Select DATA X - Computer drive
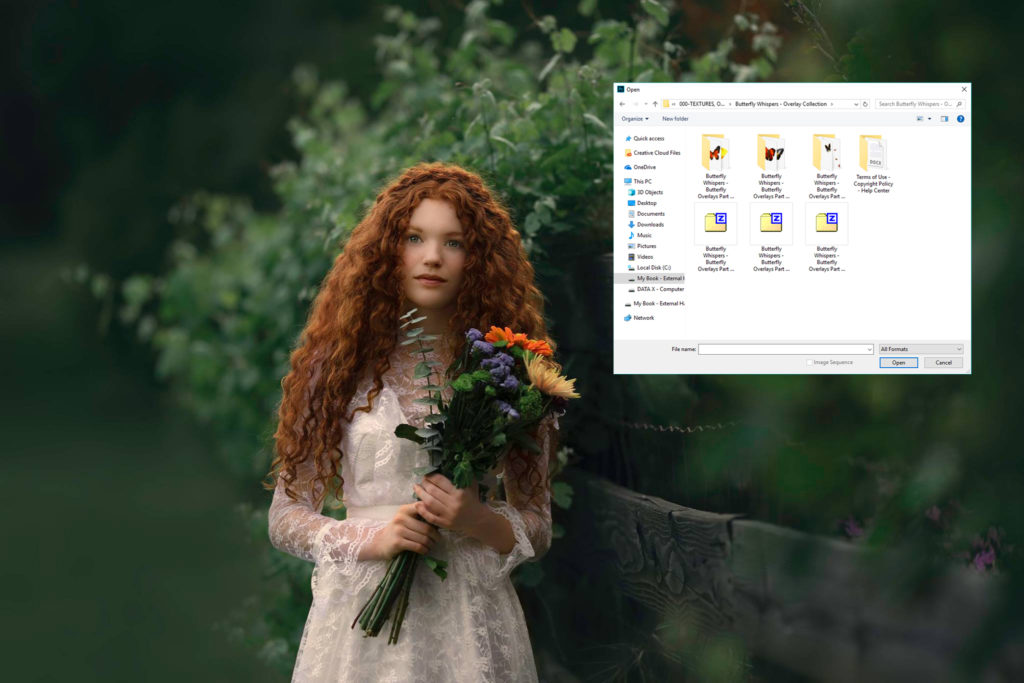This screenshot has height=683, width=1024. click(x=656, y=289)
